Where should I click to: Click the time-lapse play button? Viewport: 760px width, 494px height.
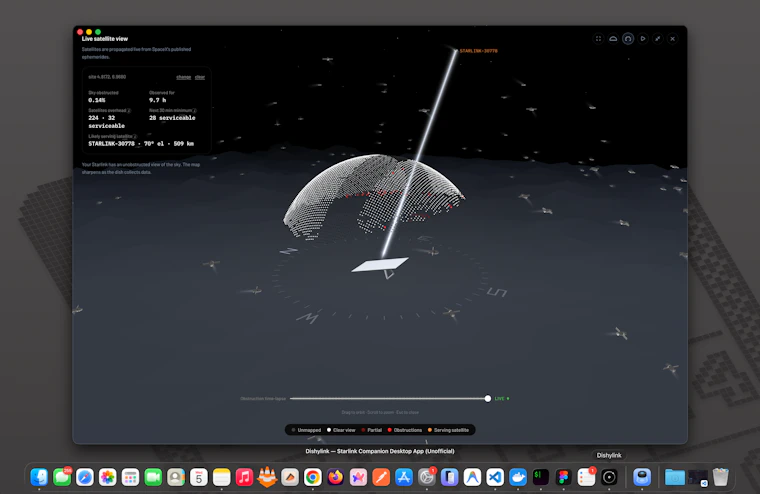(x=643, y=39)
